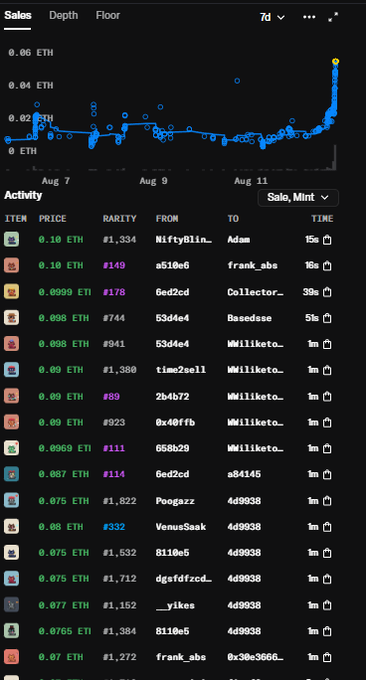The image size is (366, 680).
Task: Open seller Poogazz profile
Action: click(175, 501)
